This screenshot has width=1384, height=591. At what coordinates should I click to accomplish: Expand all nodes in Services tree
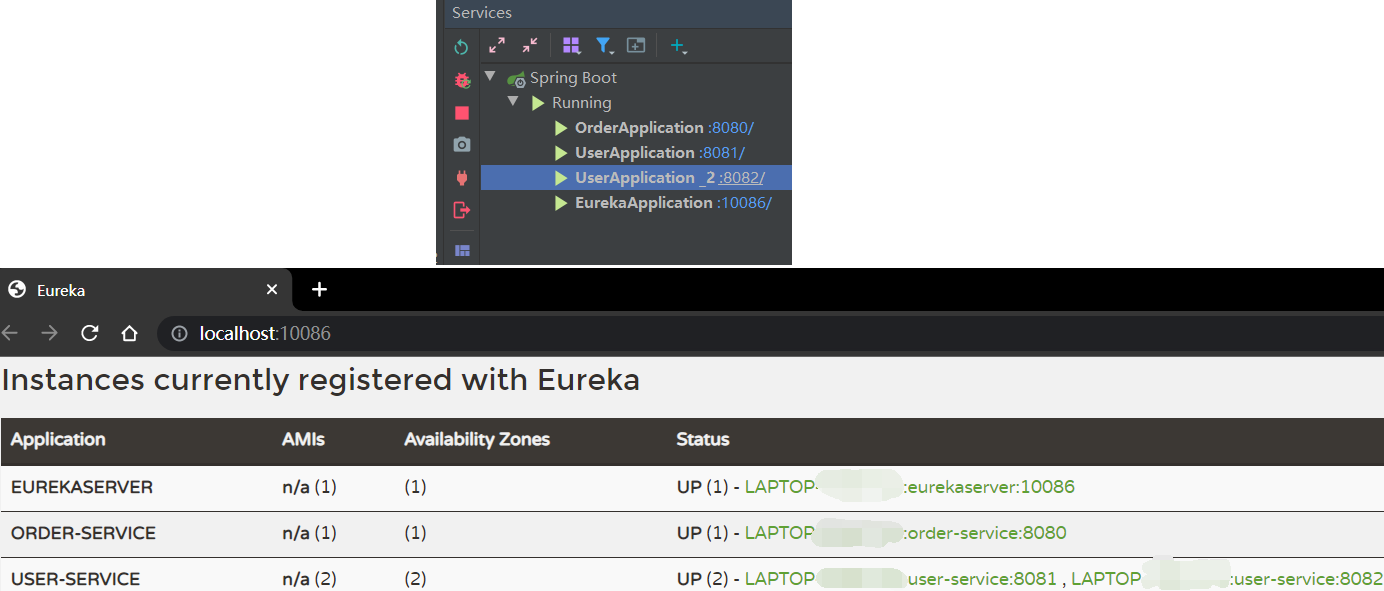(497, 45)
